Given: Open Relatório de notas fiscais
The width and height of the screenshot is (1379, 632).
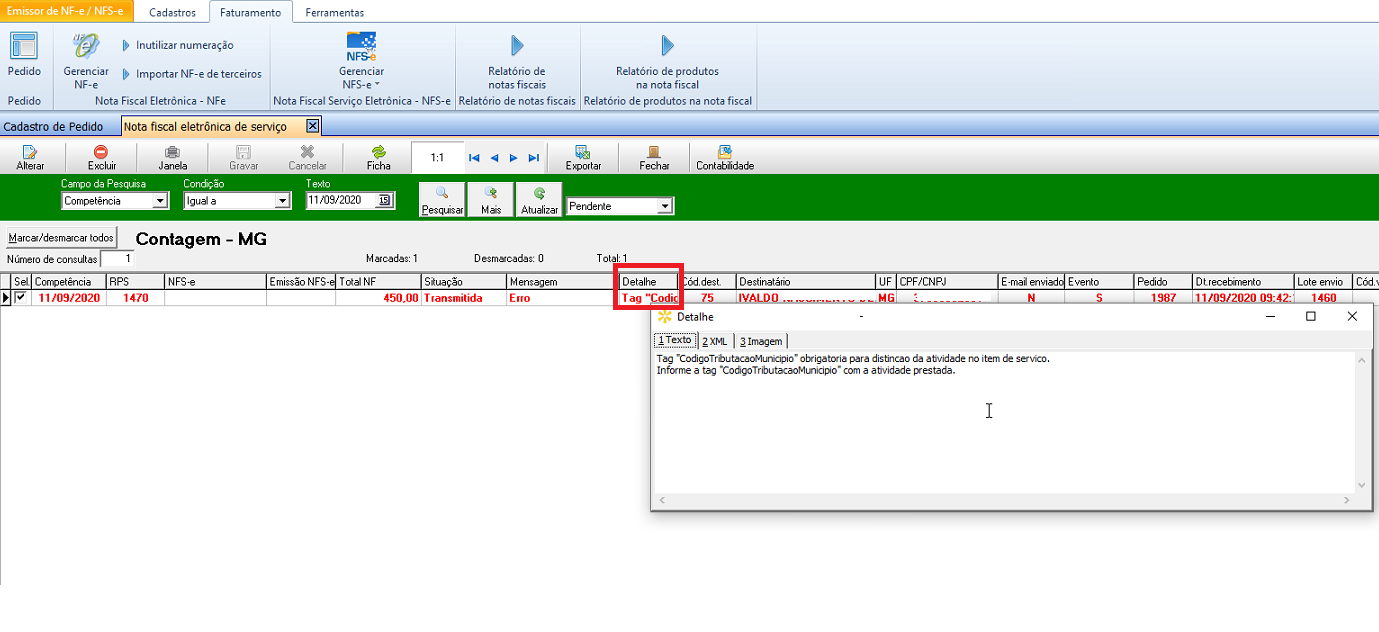Looking at the screenshot, I should point(516,60).
